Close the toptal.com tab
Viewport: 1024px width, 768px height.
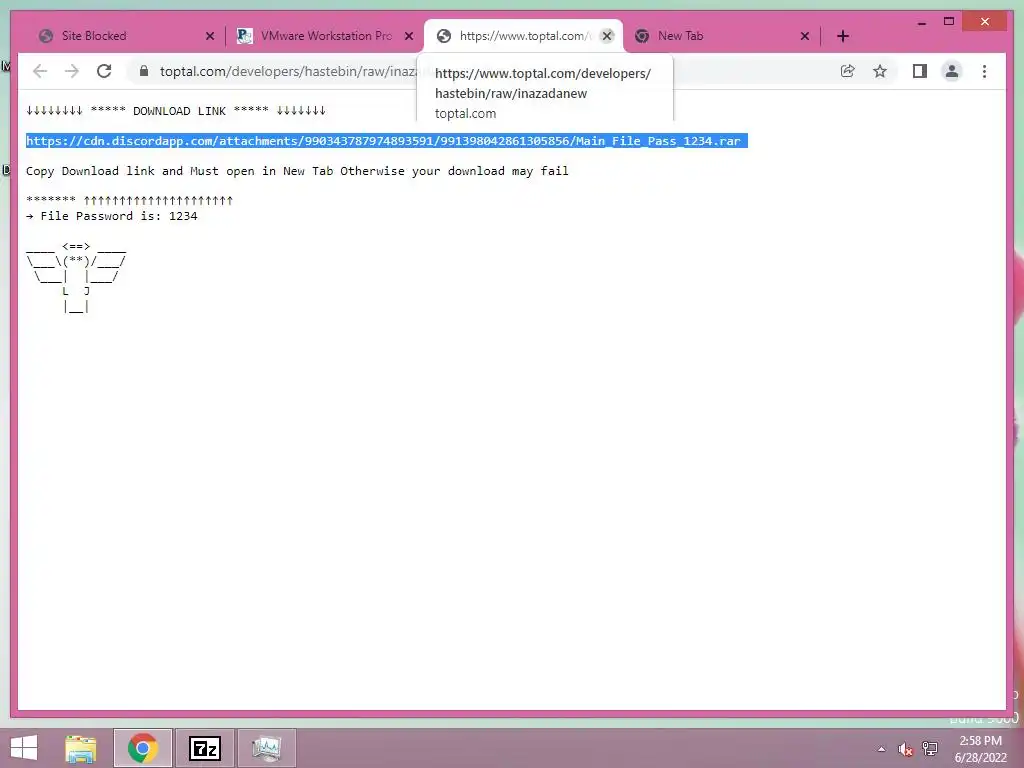607,36
